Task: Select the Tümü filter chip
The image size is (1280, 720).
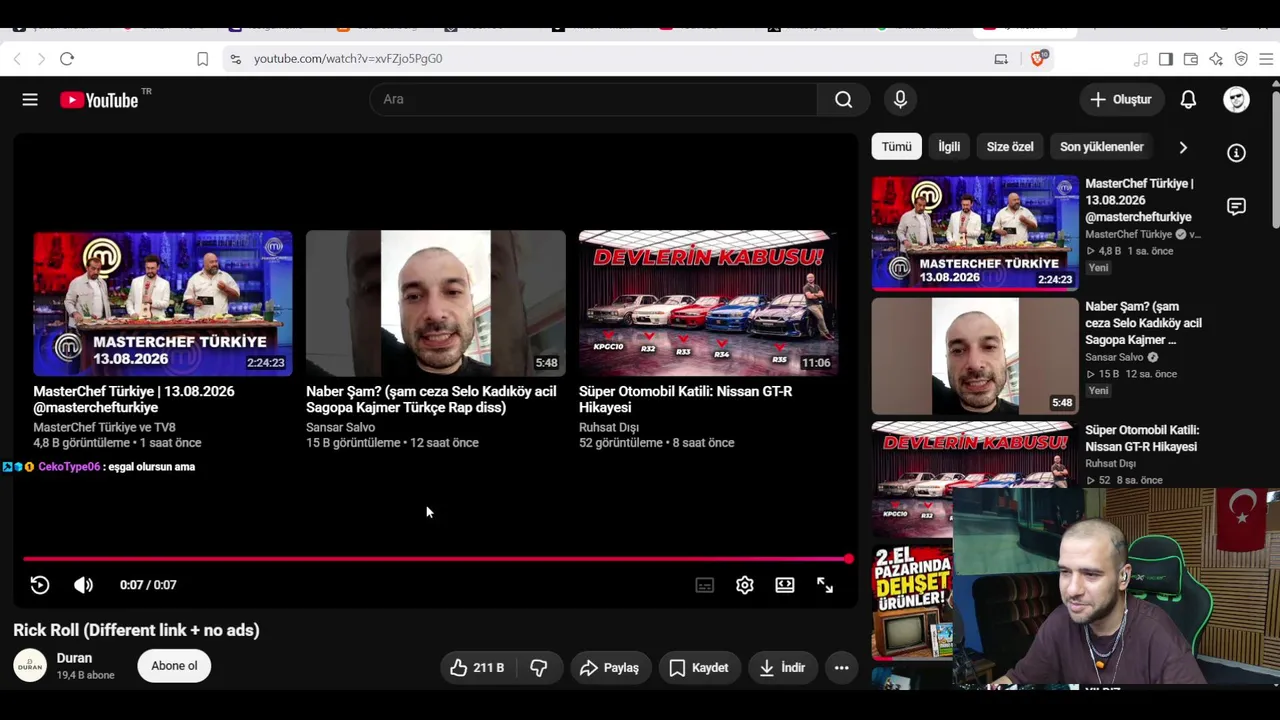Action: [x=896, y=146]
